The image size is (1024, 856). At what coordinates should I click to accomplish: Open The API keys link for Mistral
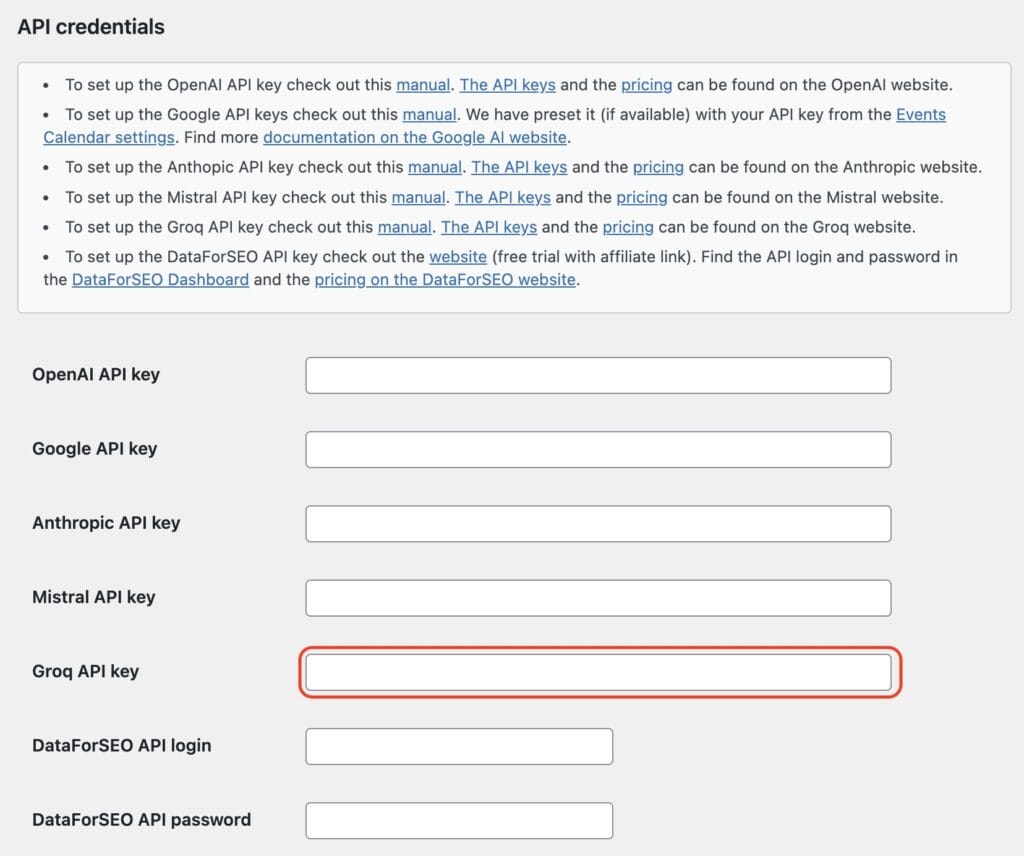(502, 197)
